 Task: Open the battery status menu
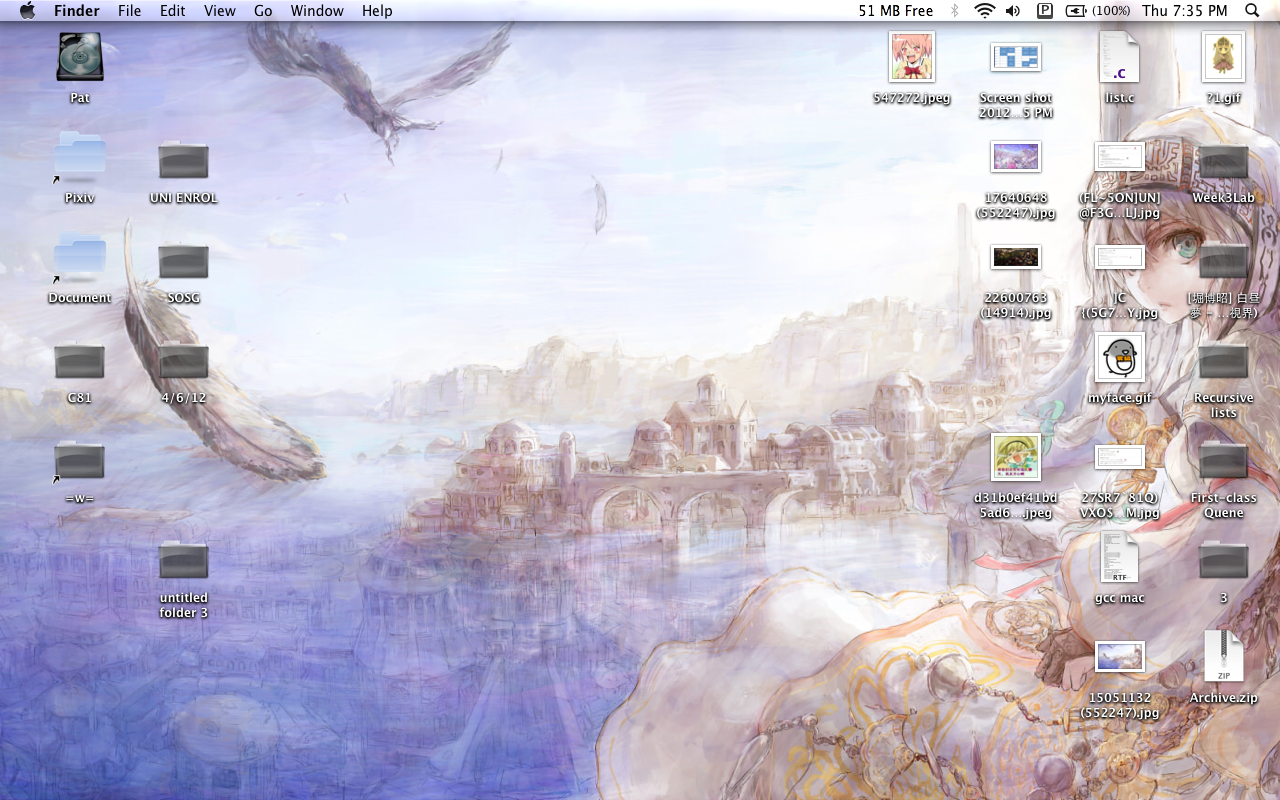(x=1097, y=11)
